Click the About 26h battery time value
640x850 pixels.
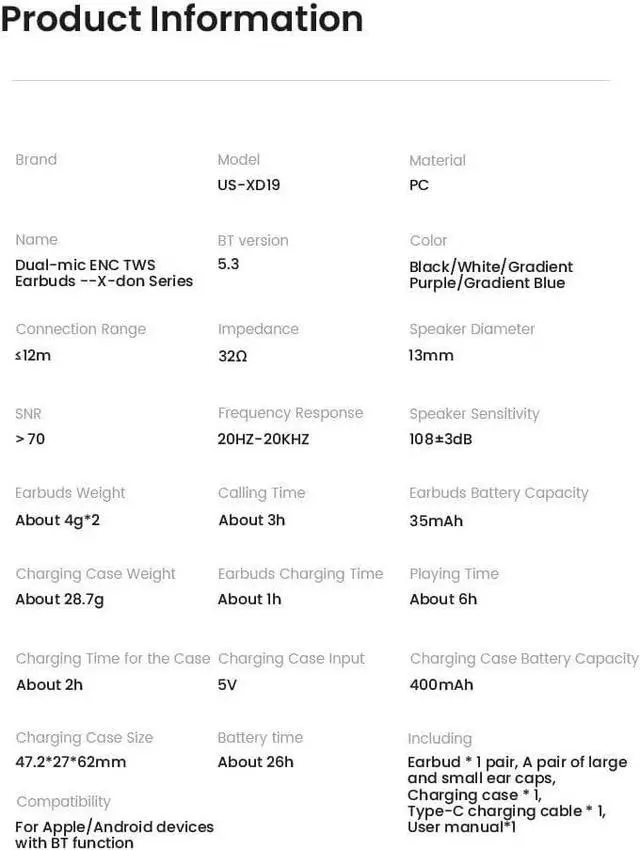[x=256, y=762]
